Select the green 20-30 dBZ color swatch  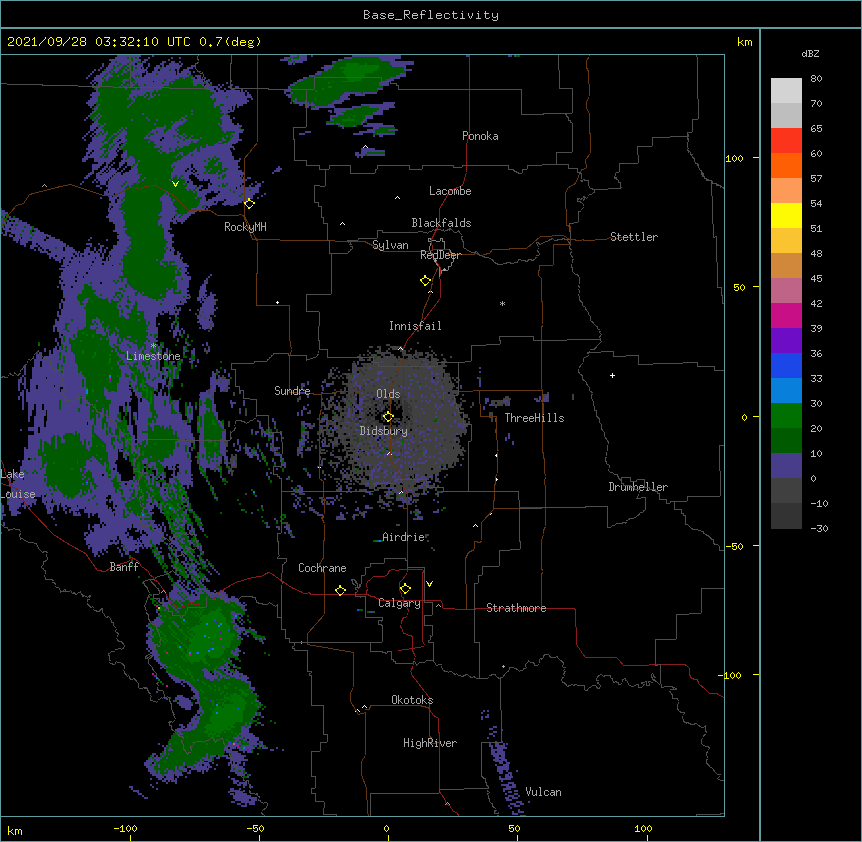(x=786, y=416)
